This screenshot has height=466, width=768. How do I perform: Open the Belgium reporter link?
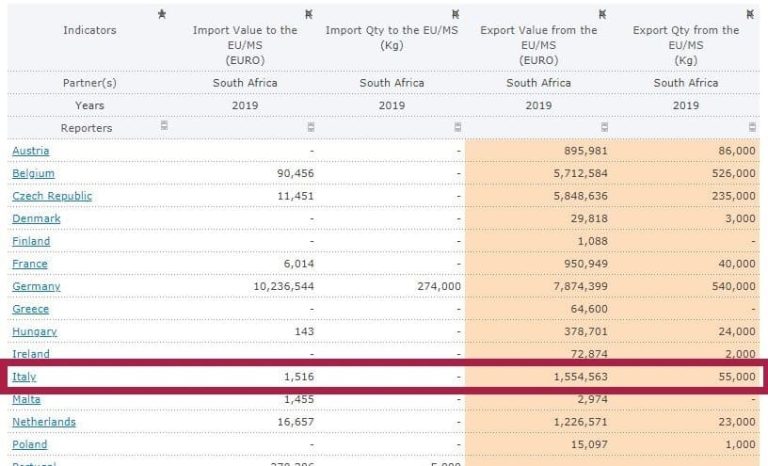(x=33, y=173)
